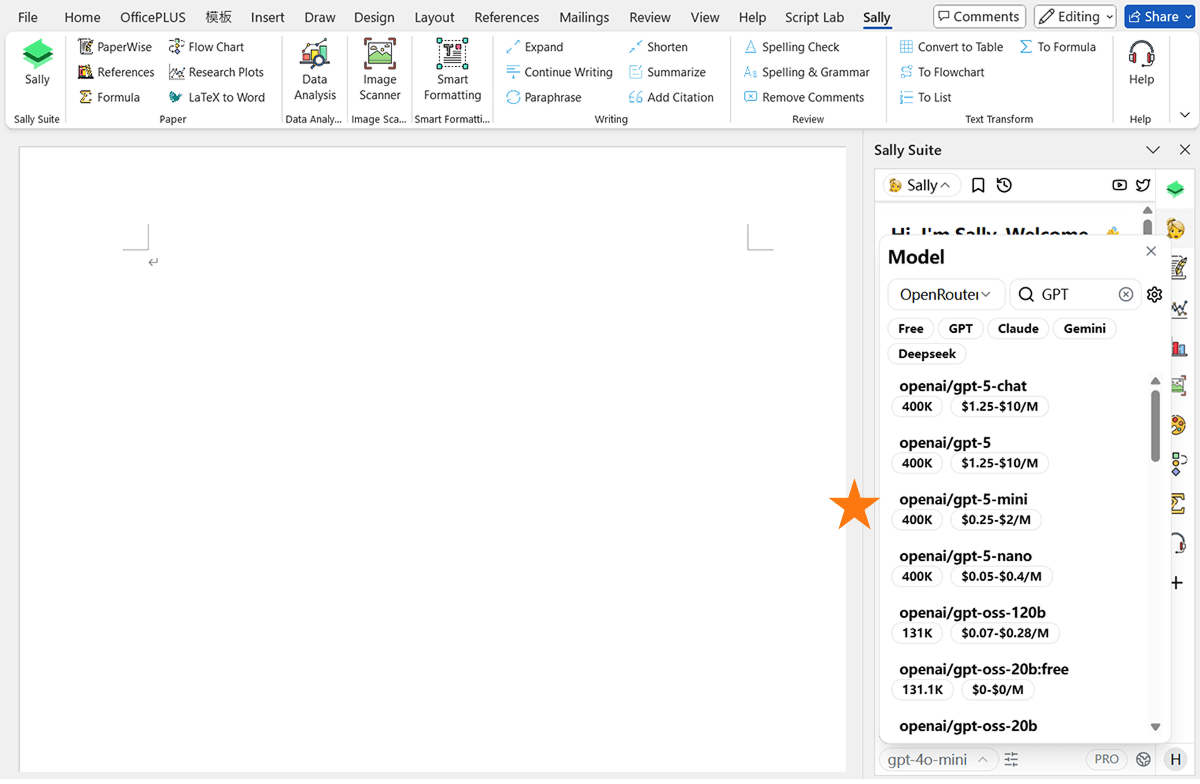Select the sigma formula icon in side strip
Viewport: 1200px width, 784px height.
click(1177, 503)
